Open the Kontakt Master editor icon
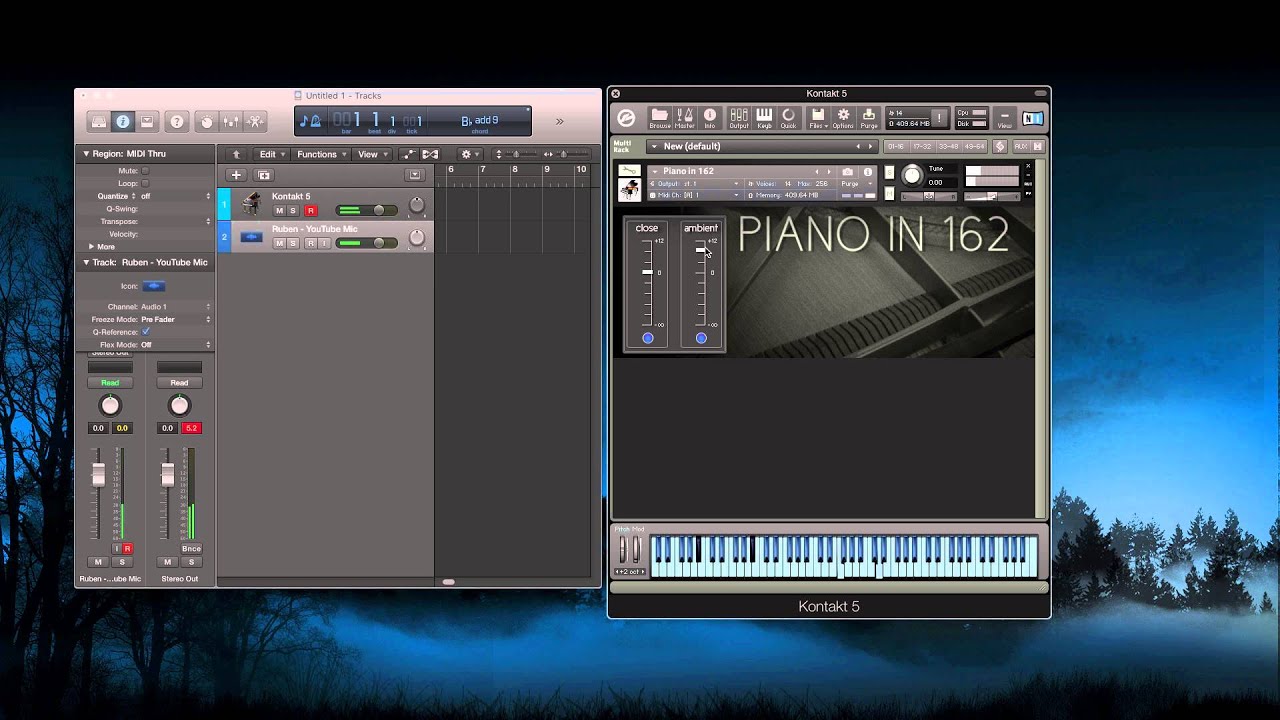The width and height of the screenshot is (1280, 720). tap(685, 118)
